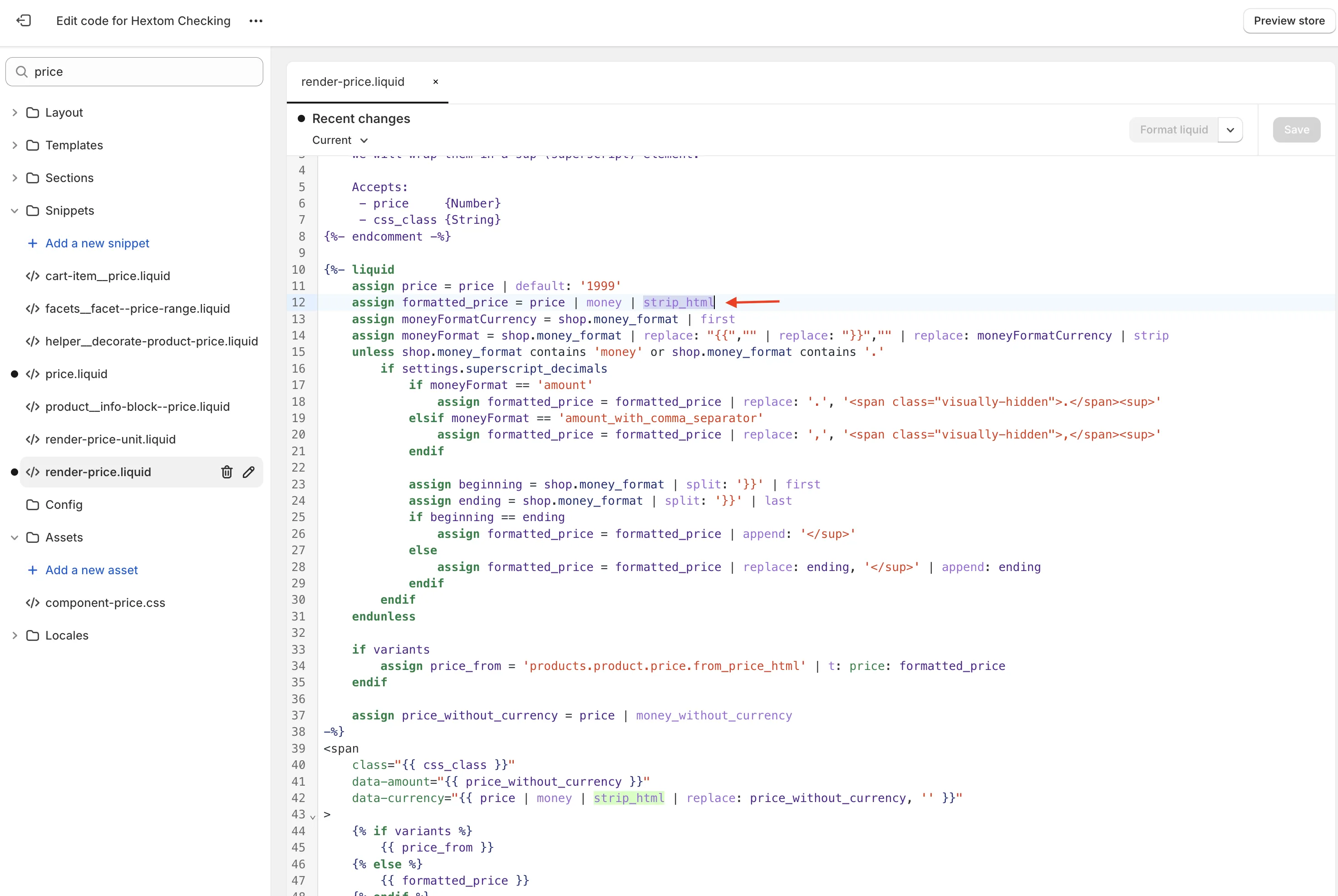
Task: Select render-price.liquid in sidebar
Action: (98, 472)
